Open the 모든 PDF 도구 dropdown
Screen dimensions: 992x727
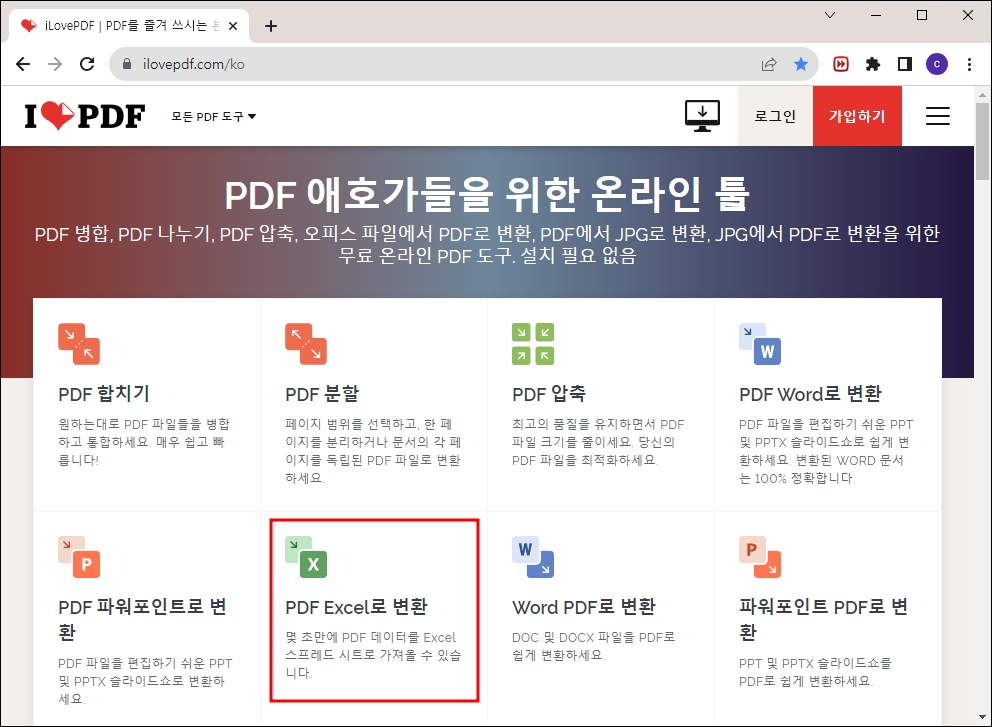[x=213, y=116]
